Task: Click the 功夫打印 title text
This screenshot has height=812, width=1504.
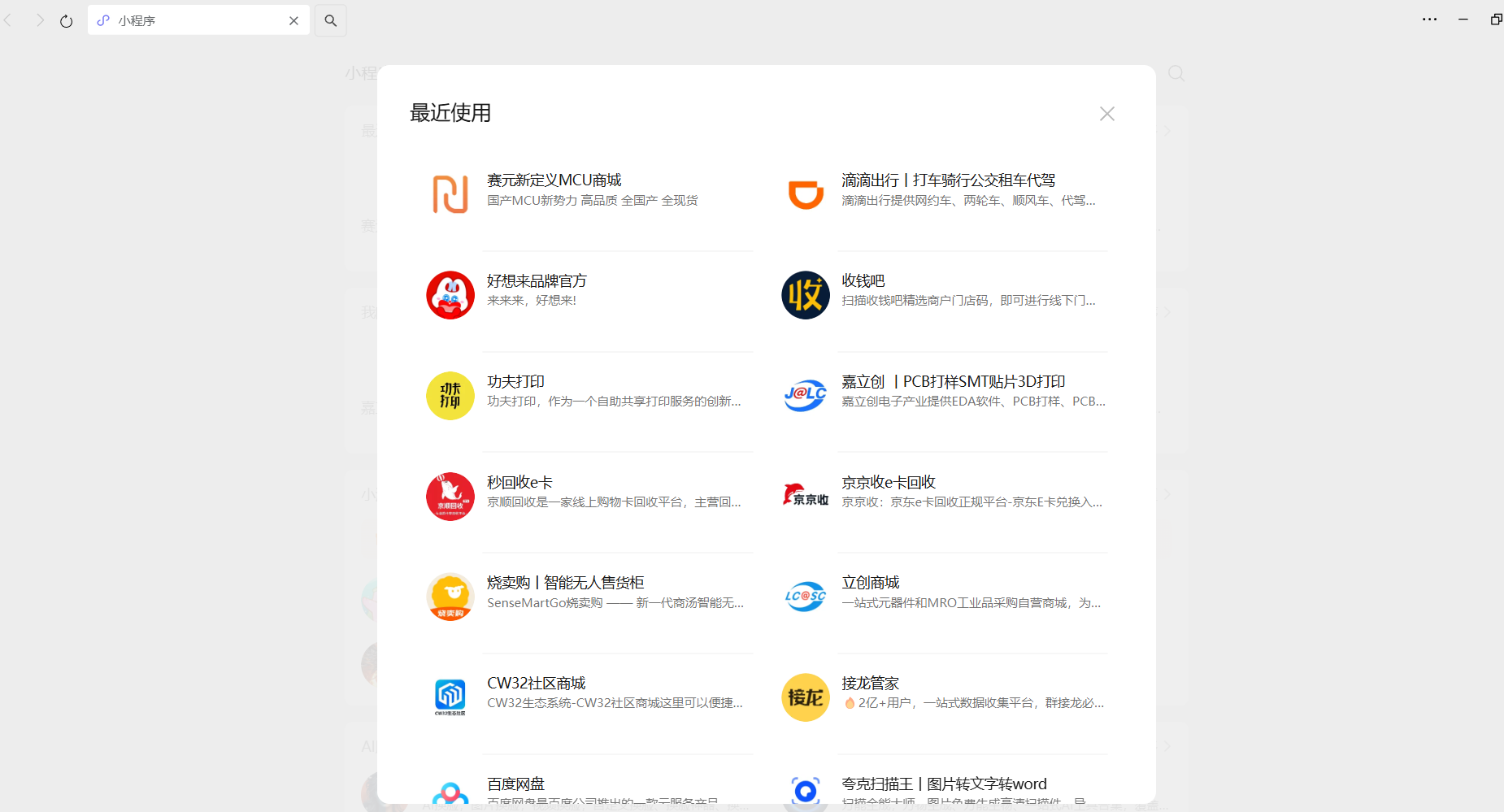Action: (515, 381)
